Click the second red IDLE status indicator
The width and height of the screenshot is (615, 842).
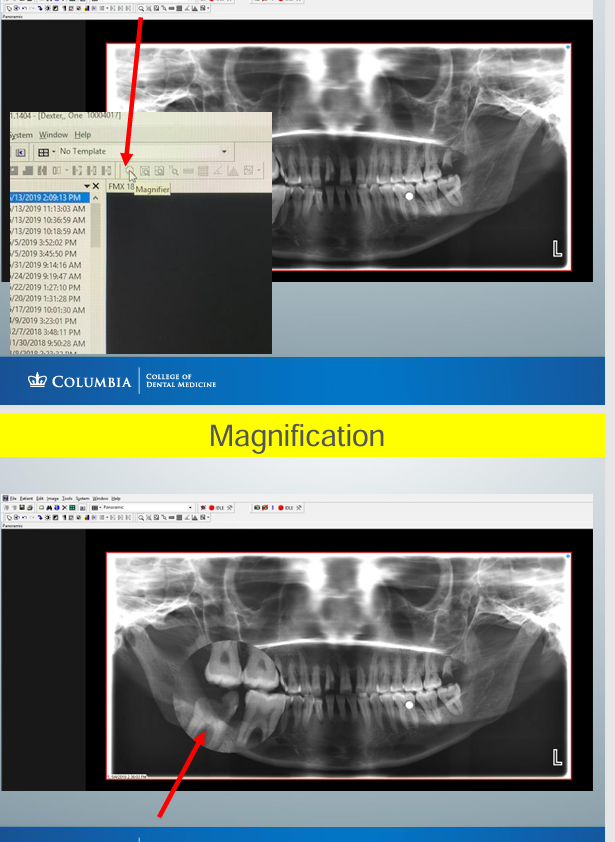pos(281,507)
